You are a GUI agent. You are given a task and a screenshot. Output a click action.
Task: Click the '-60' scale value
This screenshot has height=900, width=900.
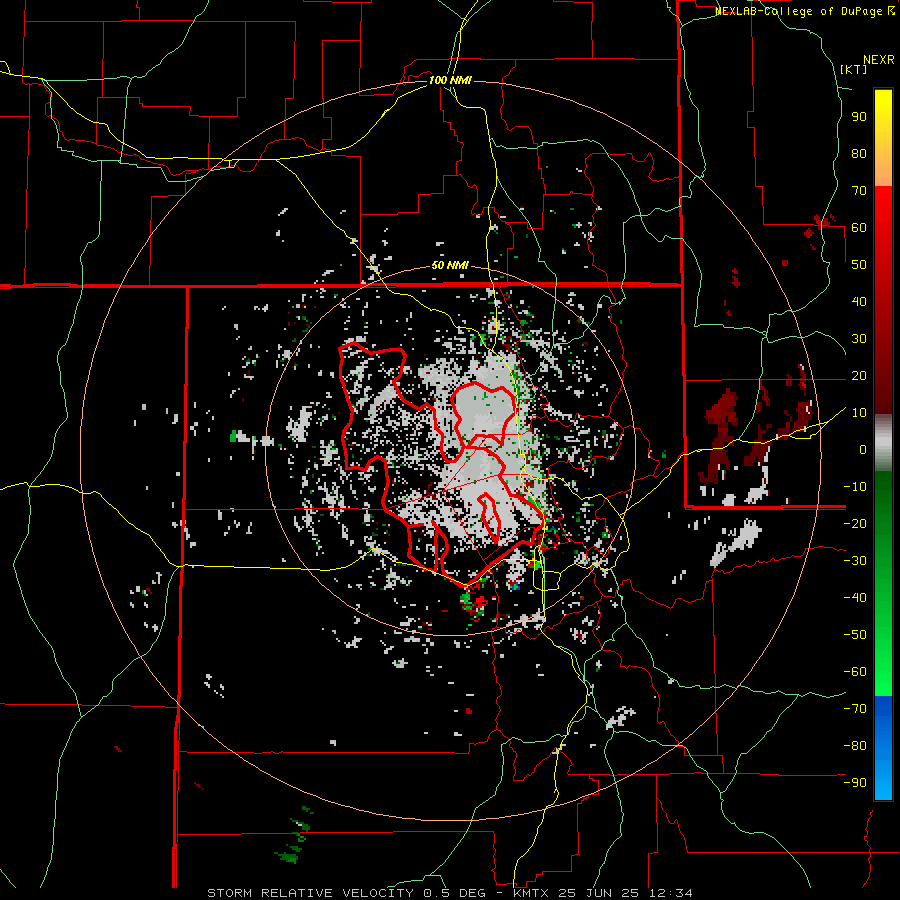[x=855, y=672]
